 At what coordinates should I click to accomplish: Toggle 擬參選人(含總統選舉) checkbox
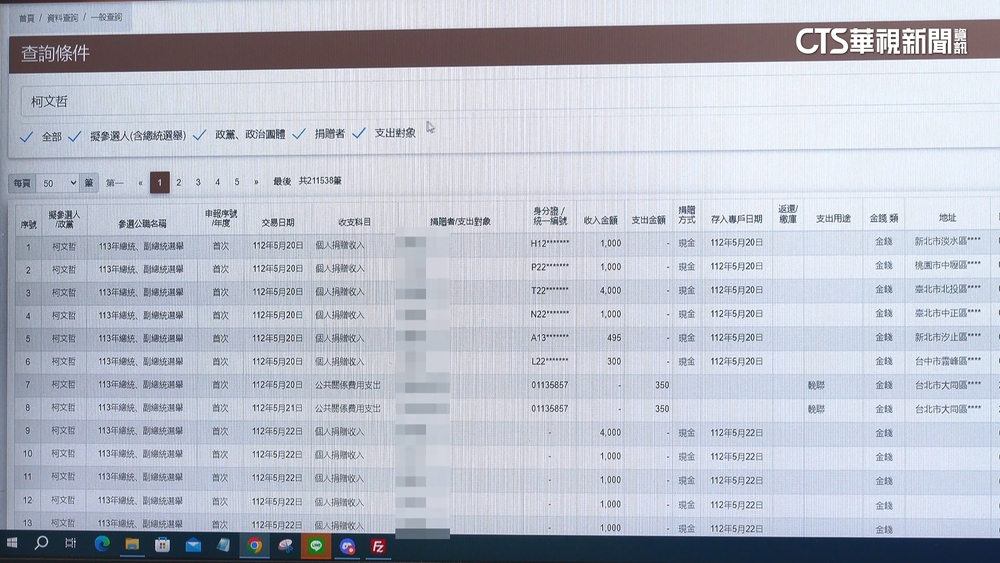click(75, 136)
